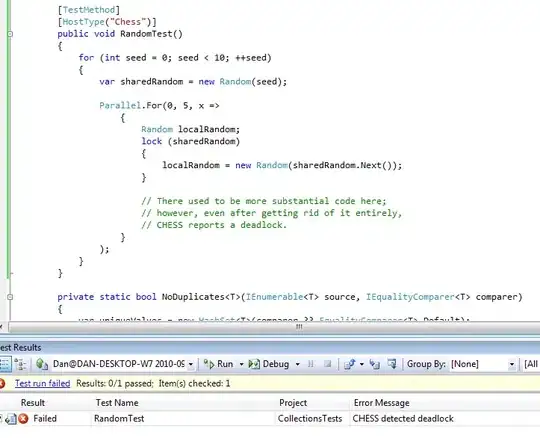Click the export test results icon
This screenshot has height=438, width=540.
(x=350, y=364)
